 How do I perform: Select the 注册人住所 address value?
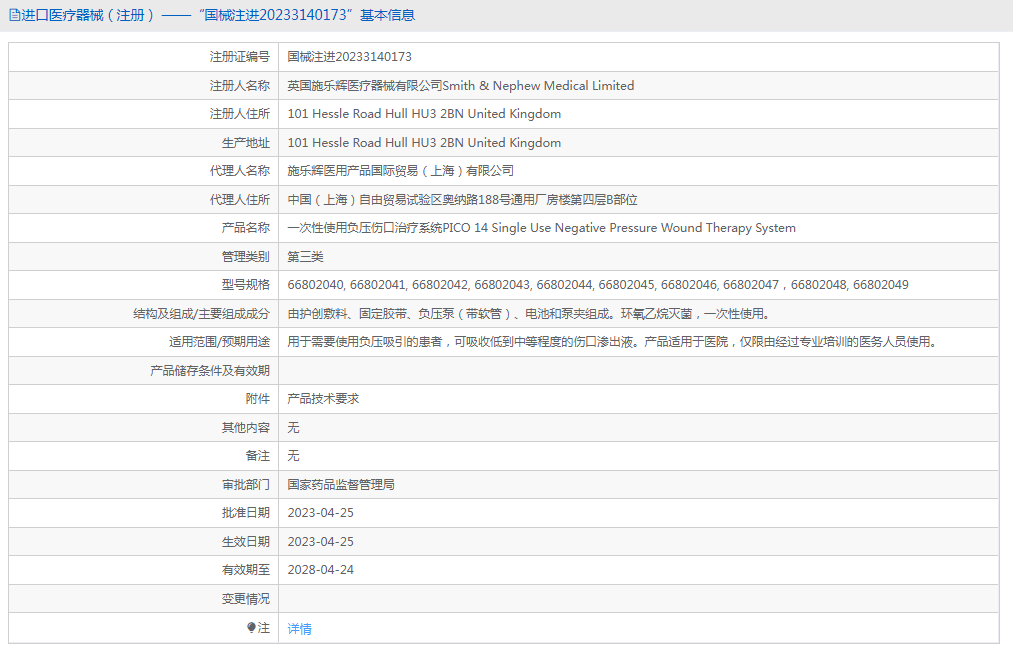point(424,114)
